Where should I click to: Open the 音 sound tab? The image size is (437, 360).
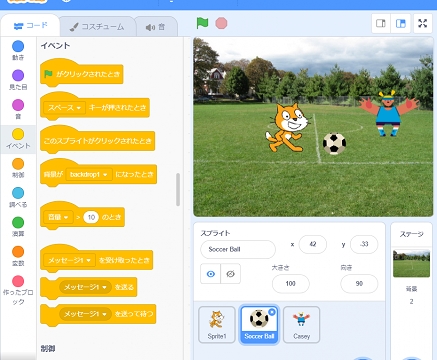(156, 27)
